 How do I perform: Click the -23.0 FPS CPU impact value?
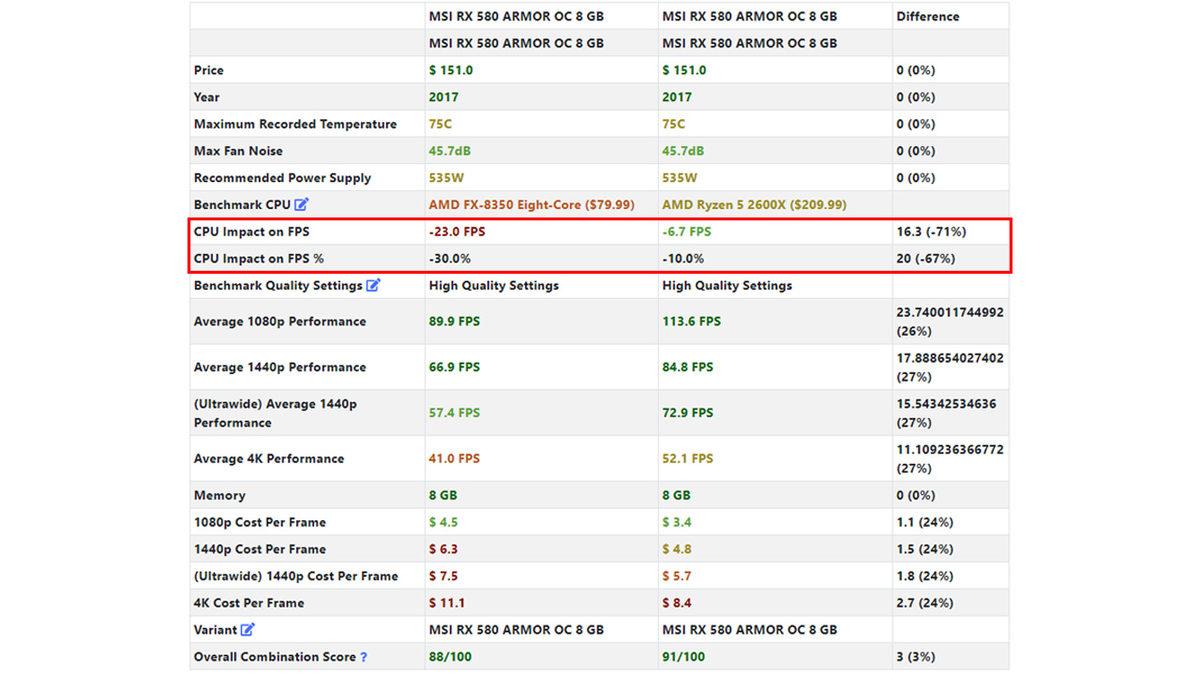point(457,231)
